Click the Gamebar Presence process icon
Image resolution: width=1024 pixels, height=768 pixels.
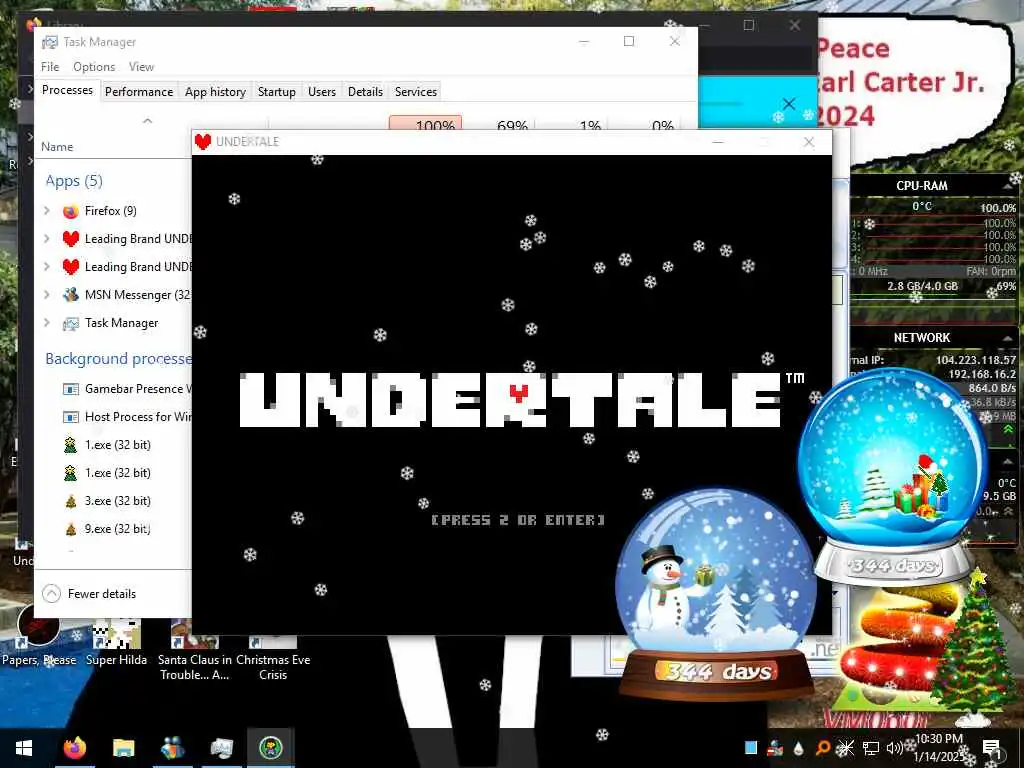tap(71, 389)
